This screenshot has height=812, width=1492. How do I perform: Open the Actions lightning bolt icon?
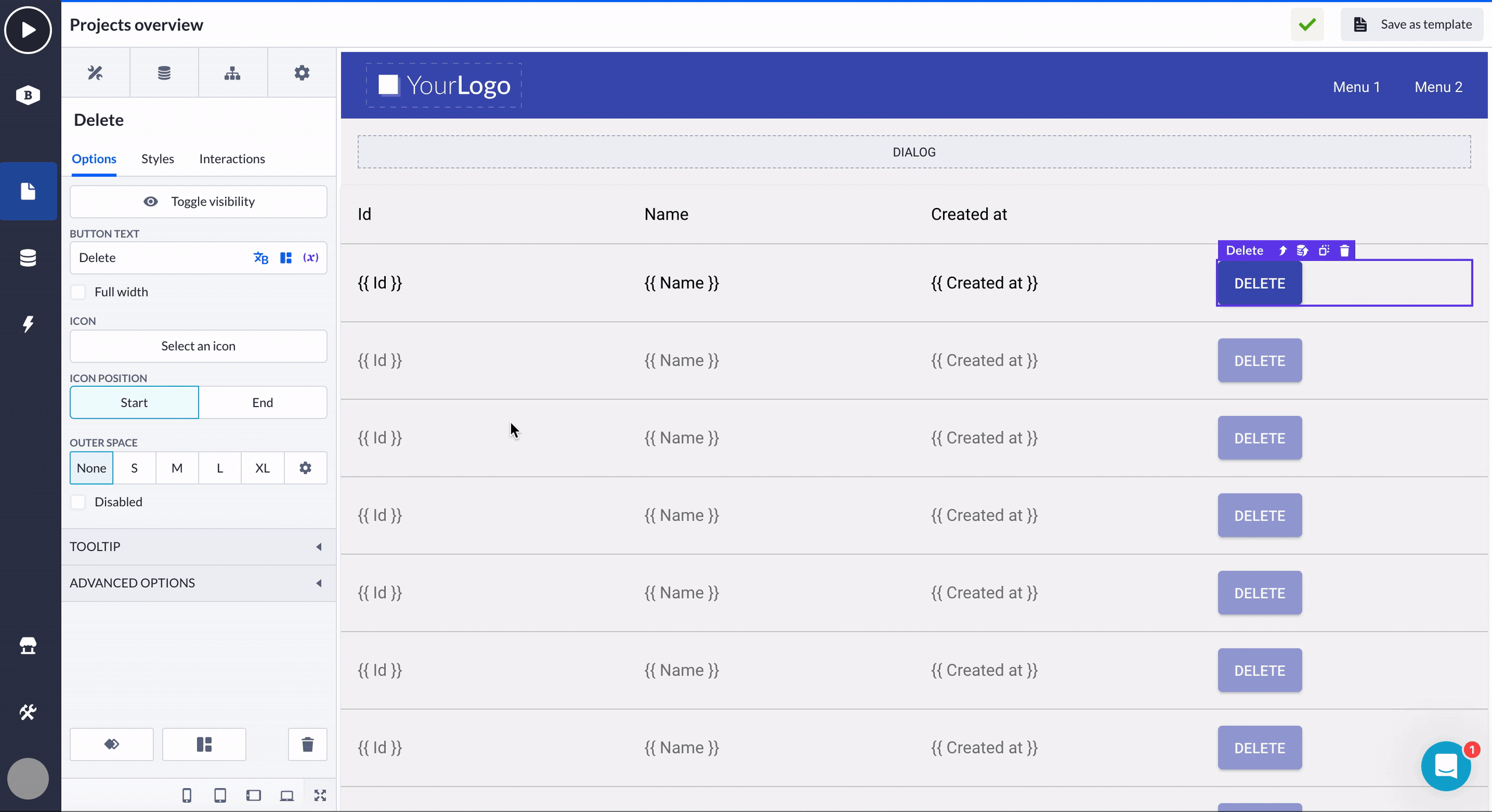(x=28, y=324)
